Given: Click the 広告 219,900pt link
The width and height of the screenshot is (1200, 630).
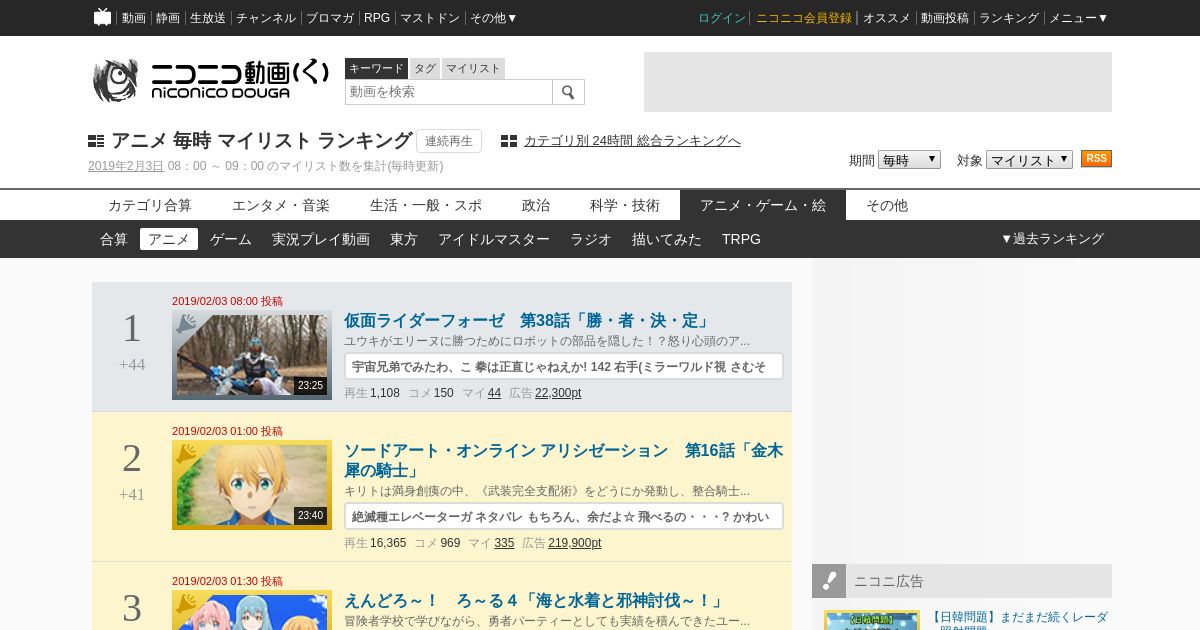Looking at the screenshot, I should [x=575, y=543].
